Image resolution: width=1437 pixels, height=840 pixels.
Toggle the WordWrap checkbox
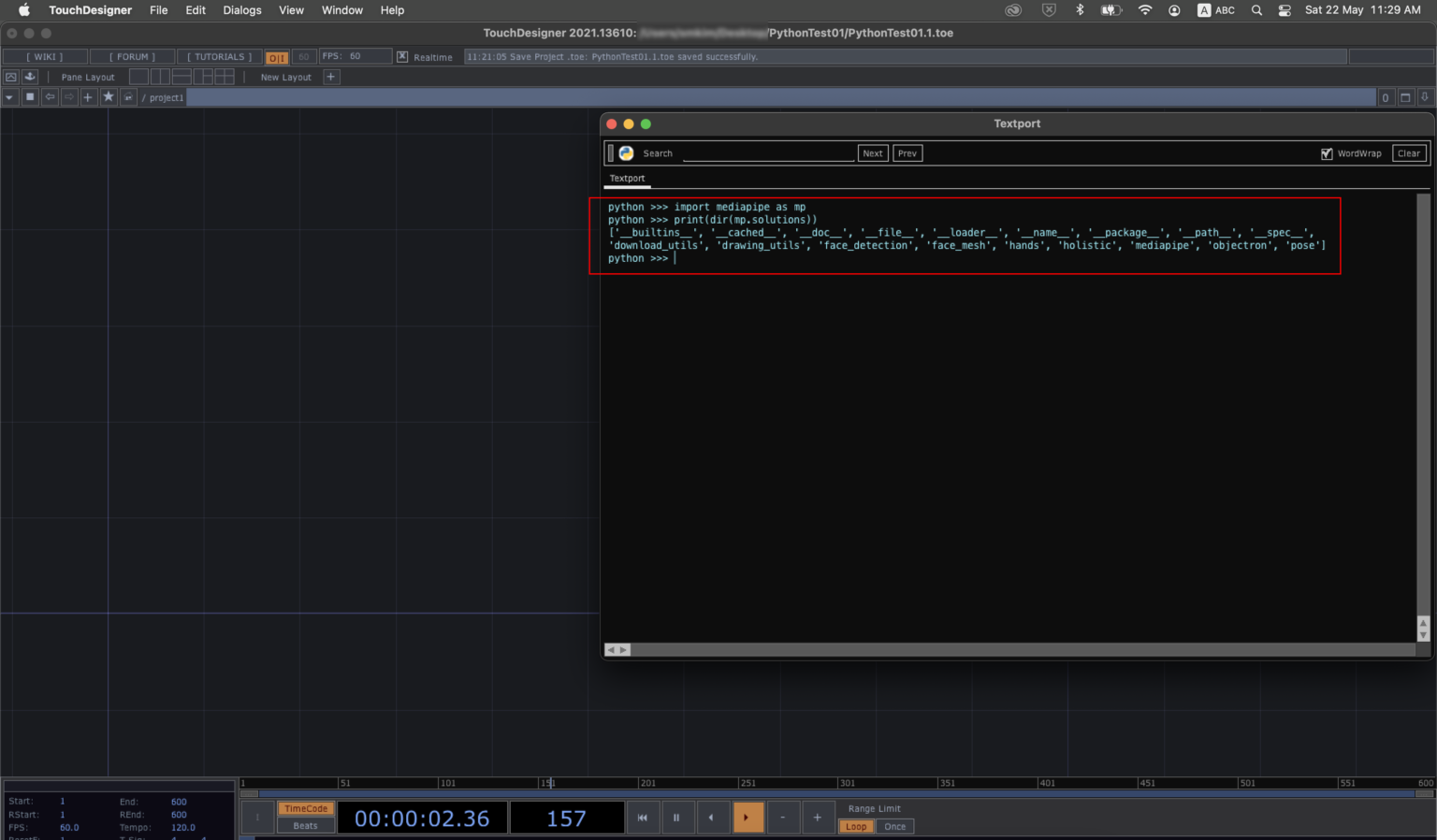[x=1326, y=153]
